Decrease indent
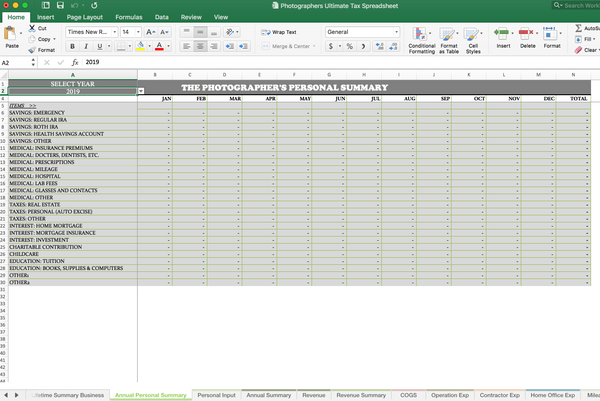600x401 pixels. [230, 46]
